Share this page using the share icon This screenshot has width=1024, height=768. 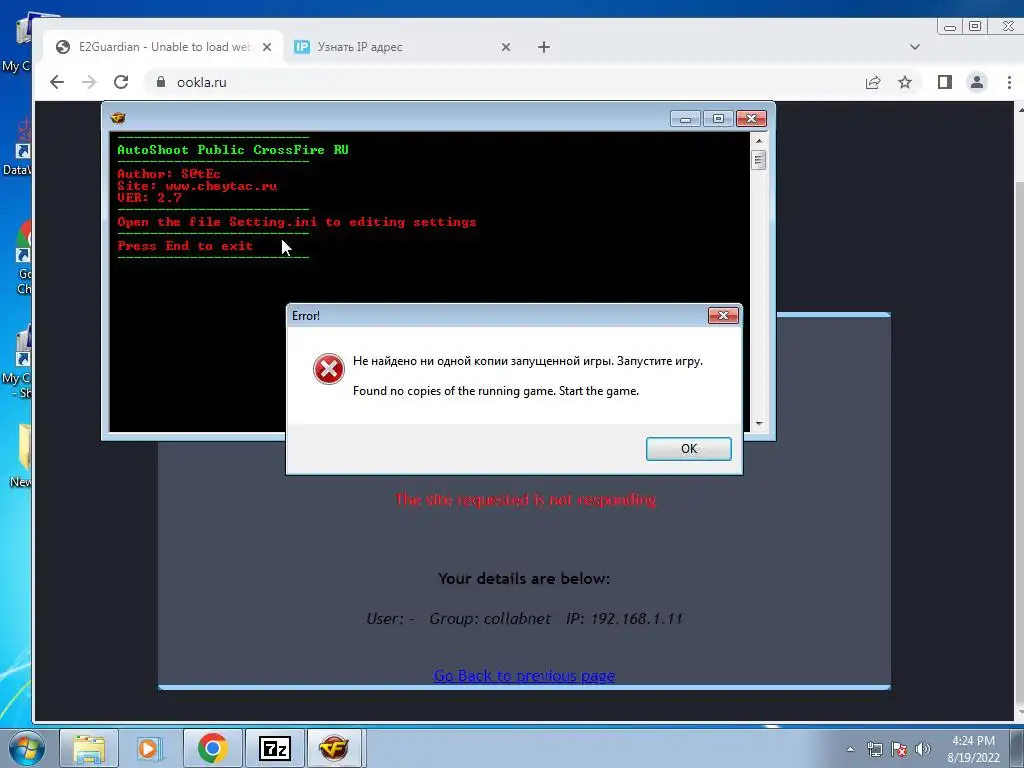(873, 82)
